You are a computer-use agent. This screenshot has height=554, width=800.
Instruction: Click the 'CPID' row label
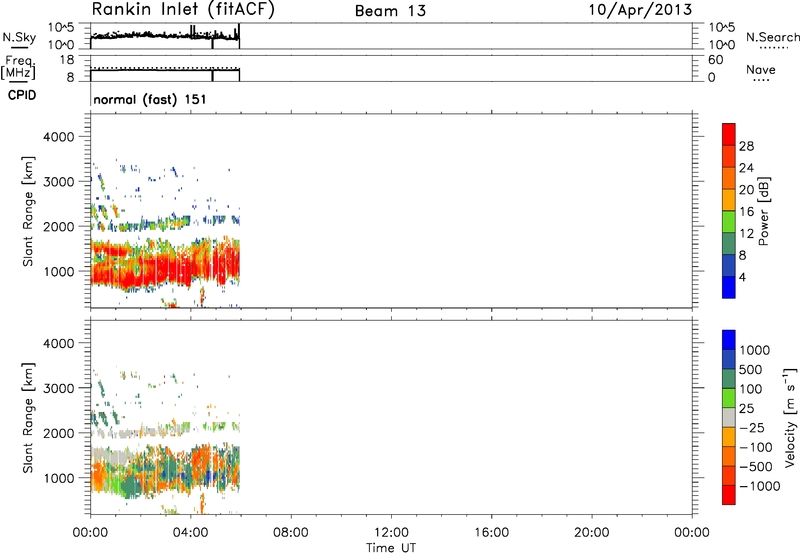point(22,95)
